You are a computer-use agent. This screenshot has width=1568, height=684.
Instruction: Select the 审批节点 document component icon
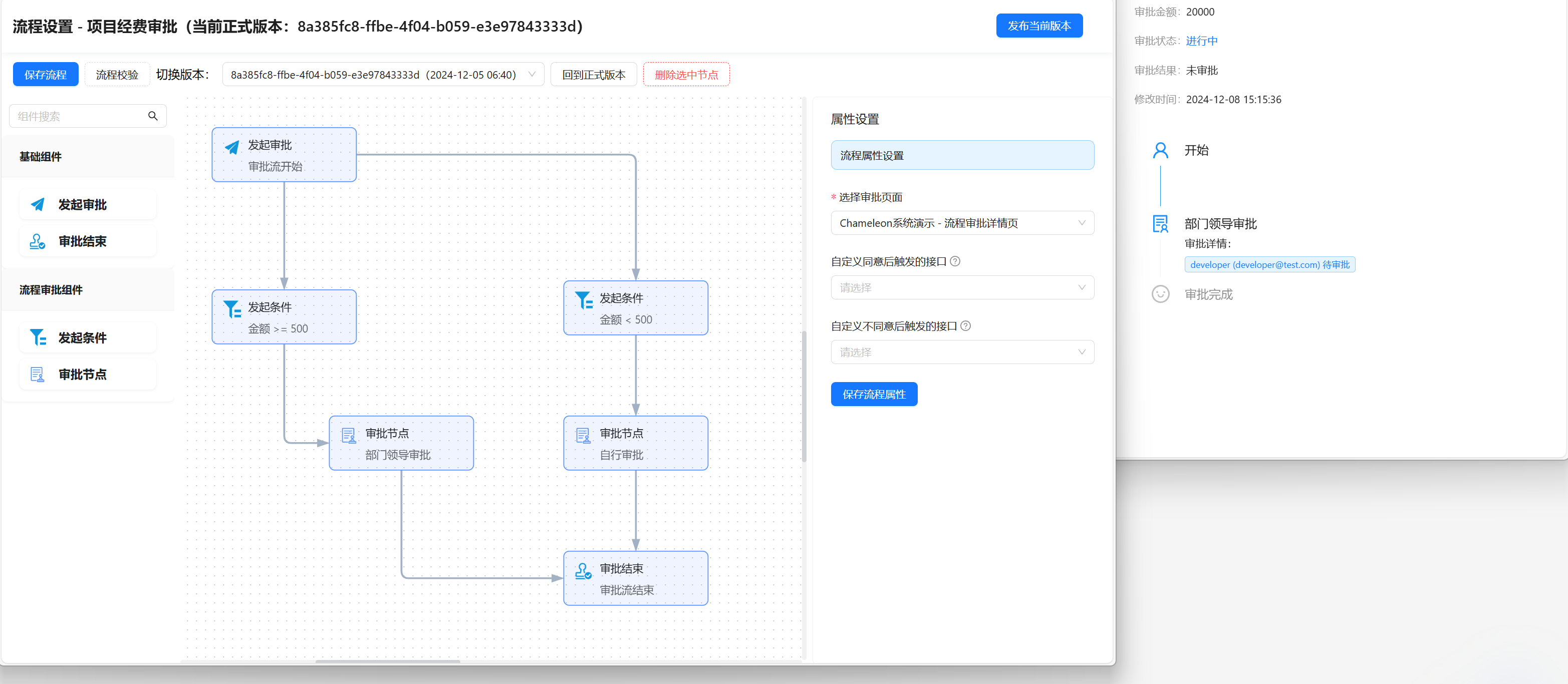38,374
